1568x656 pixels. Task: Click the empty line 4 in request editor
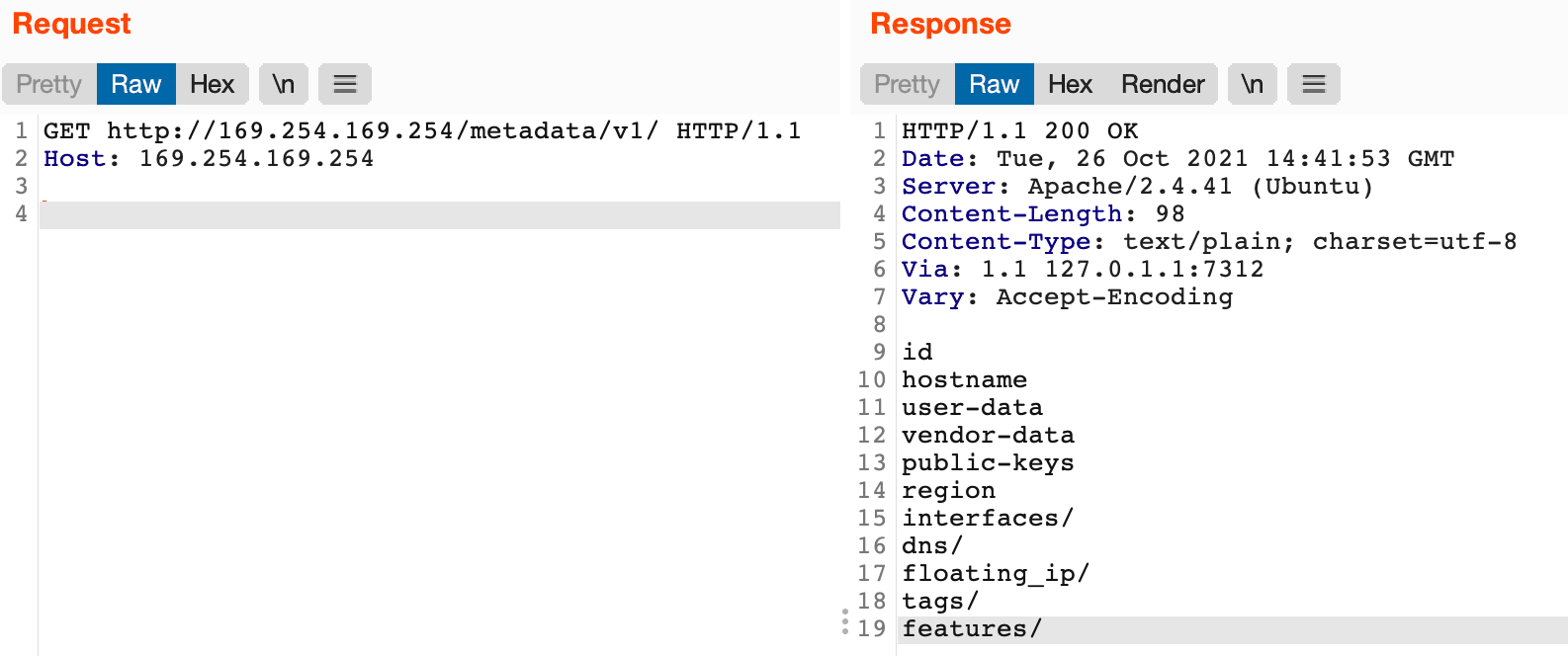click(439, 214)
